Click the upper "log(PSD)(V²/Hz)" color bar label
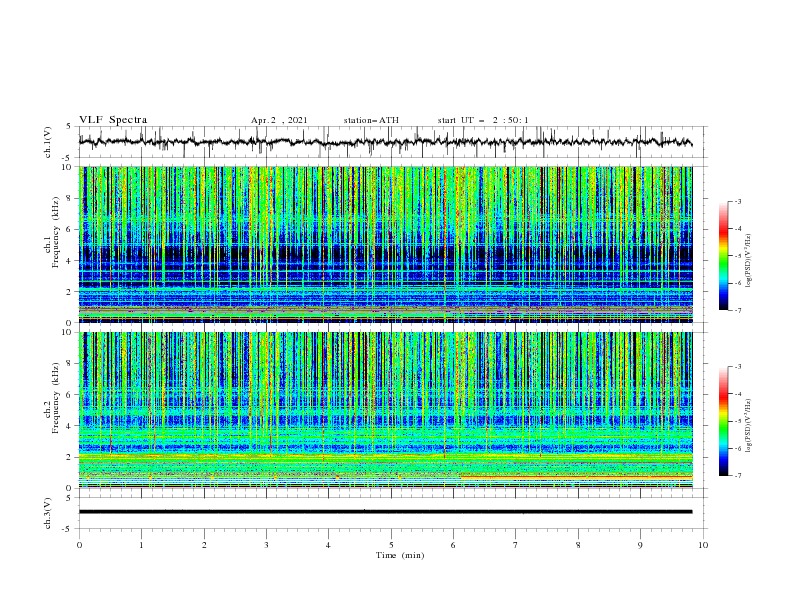 (x=749, y=260)
